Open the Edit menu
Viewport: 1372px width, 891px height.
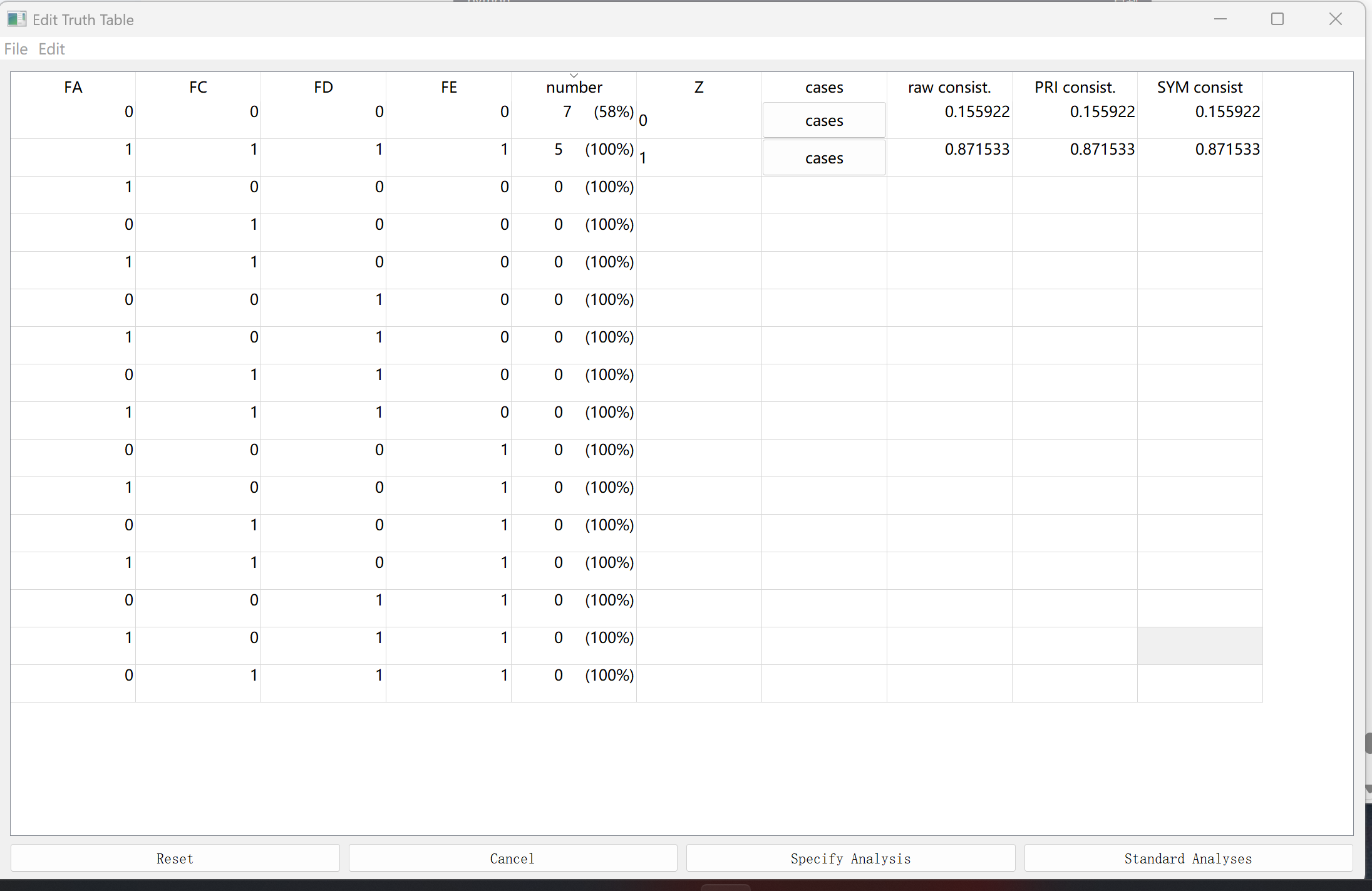[x=51, y=49]
